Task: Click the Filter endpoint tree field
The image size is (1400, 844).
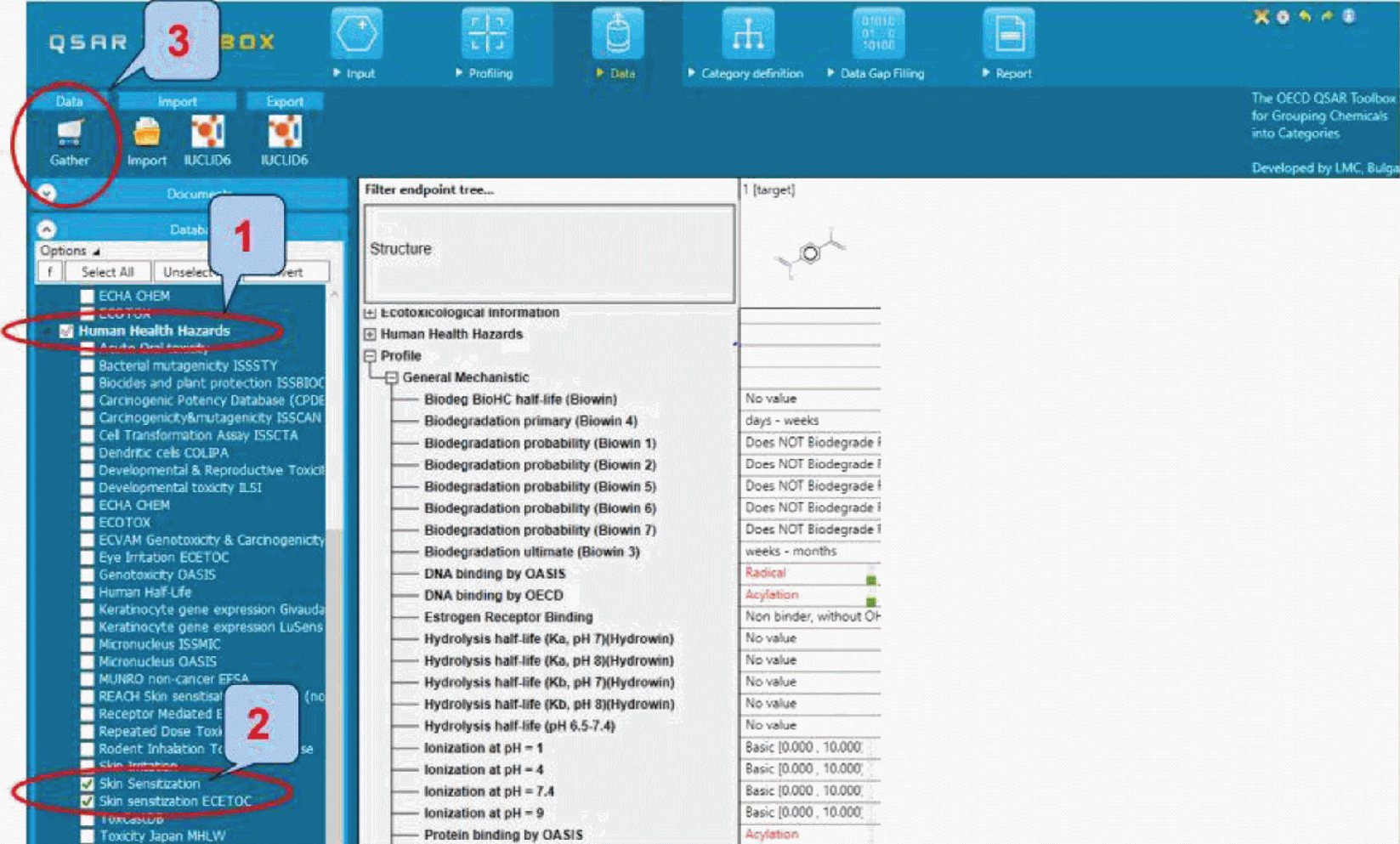Action: 548,190
